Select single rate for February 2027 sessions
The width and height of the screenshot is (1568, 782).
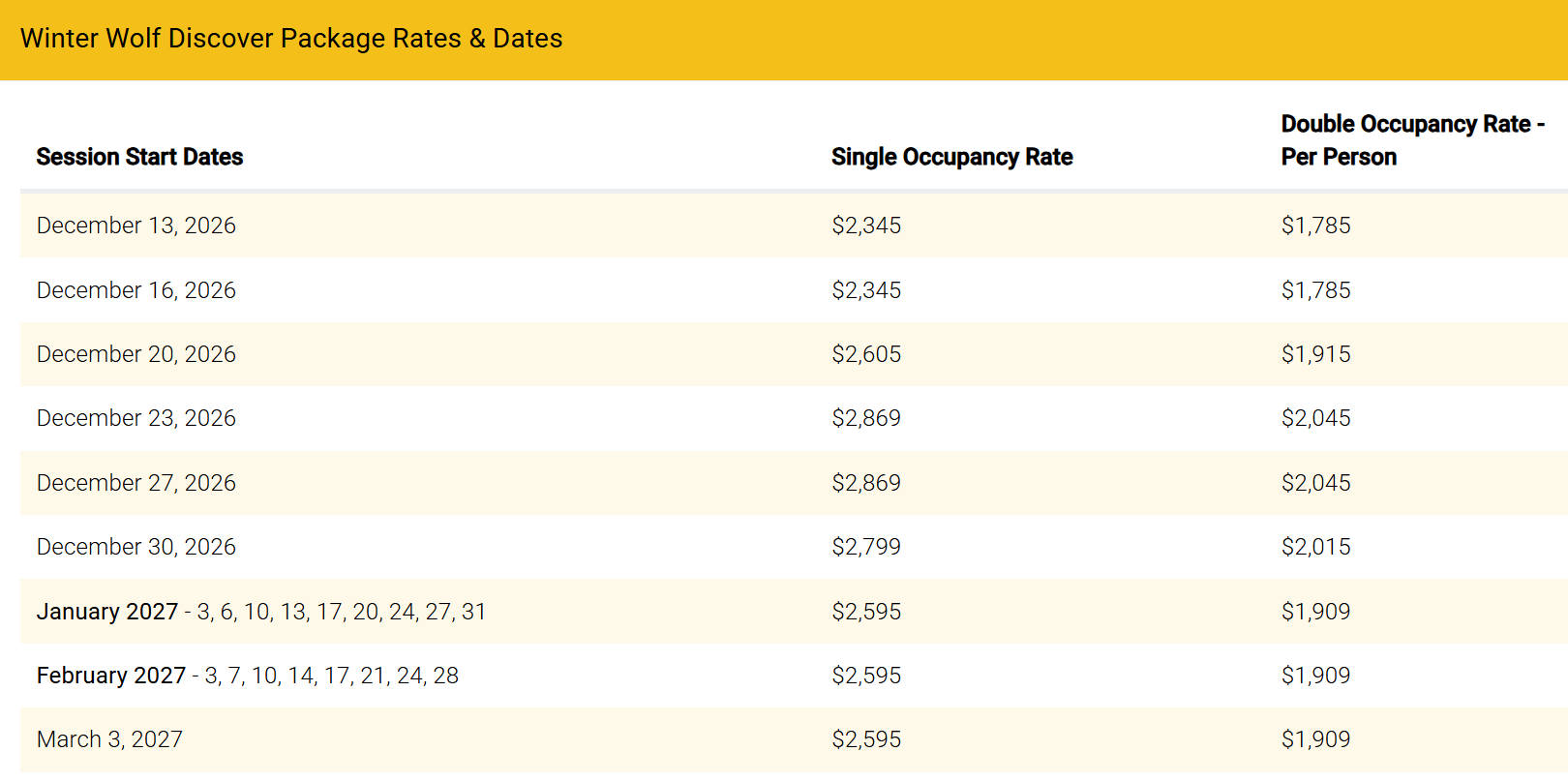(x=866, y=676)
